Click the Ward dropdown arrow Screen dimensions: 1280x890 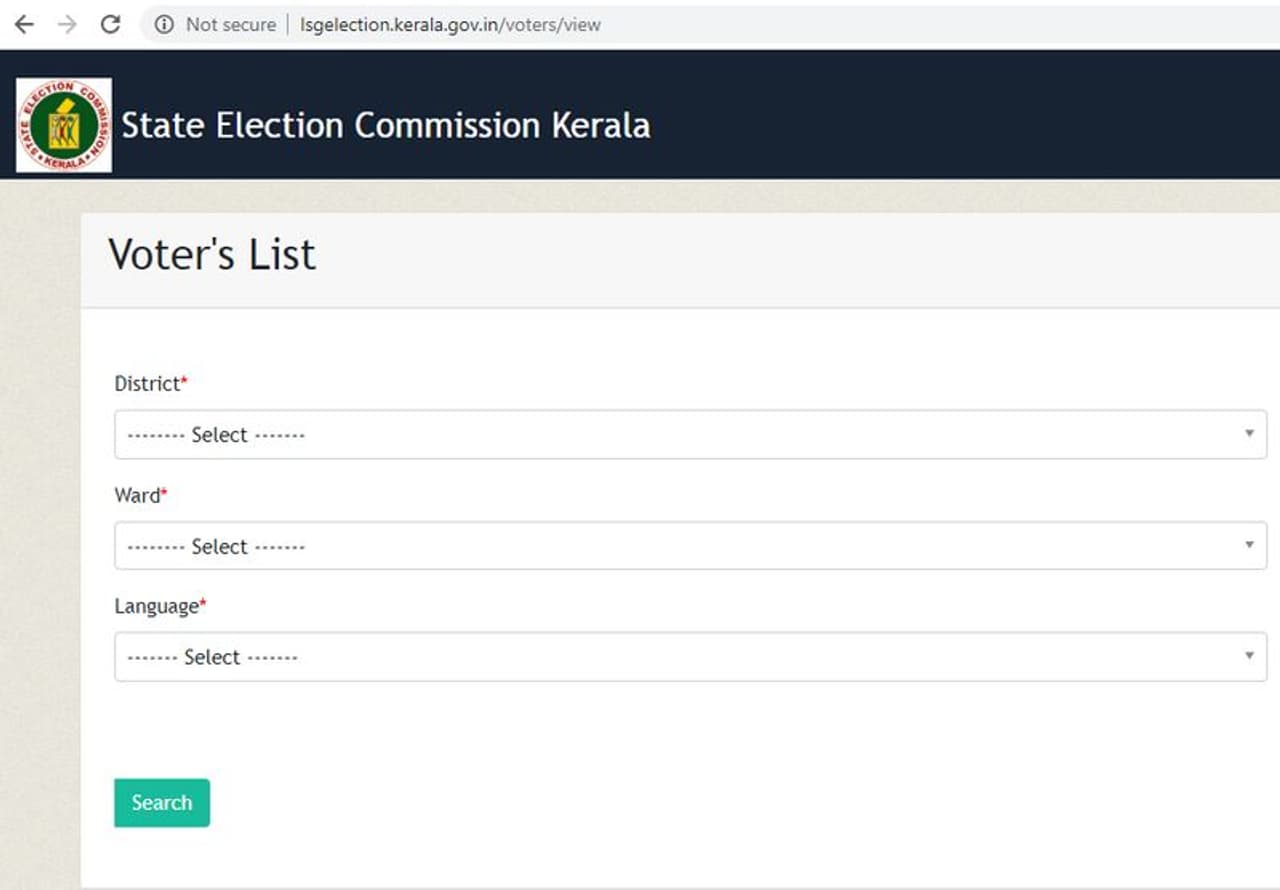click(1249, 545)
